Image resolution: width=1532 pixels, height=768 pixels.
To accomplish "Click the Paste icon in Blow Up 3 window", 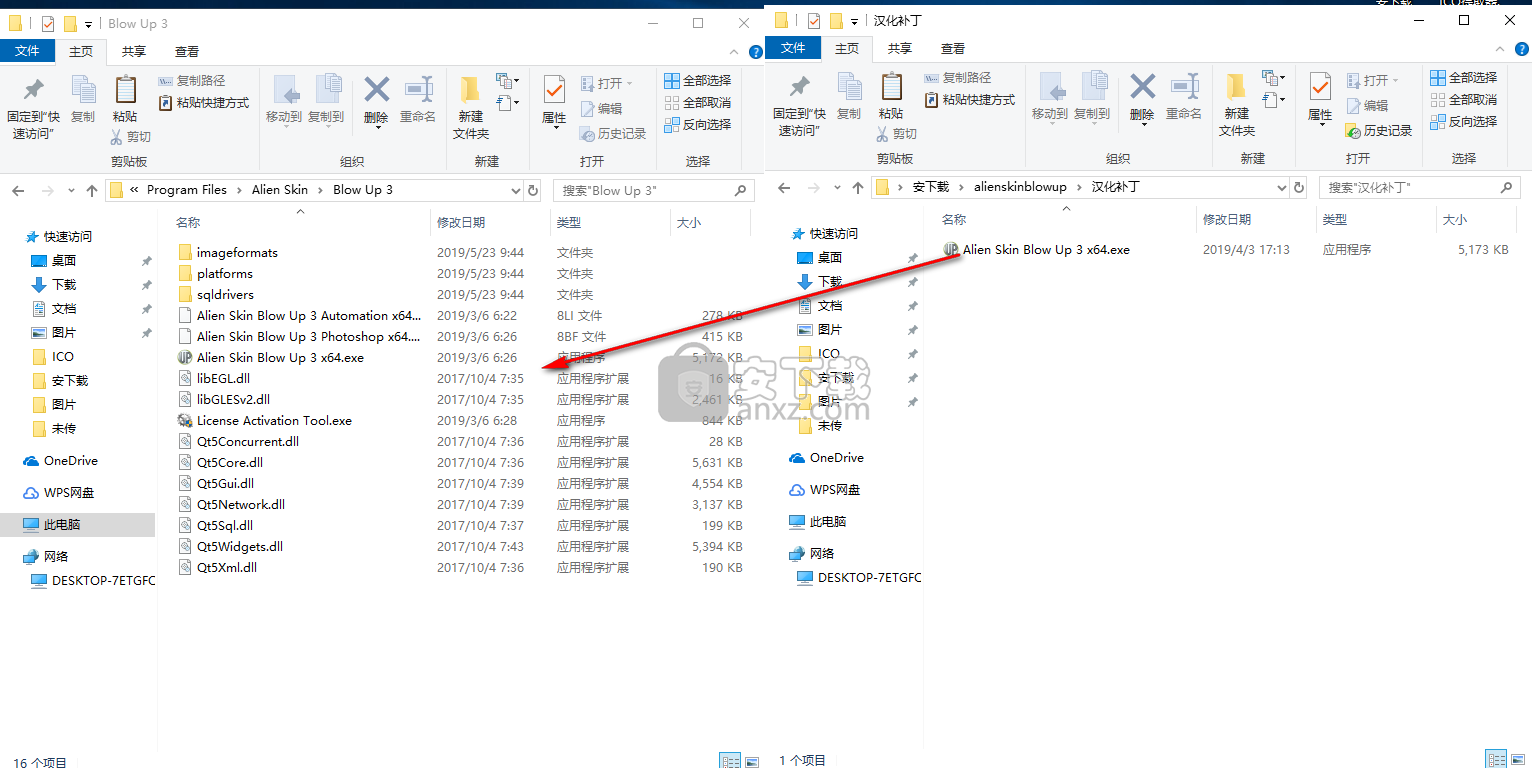I will 125,100.
